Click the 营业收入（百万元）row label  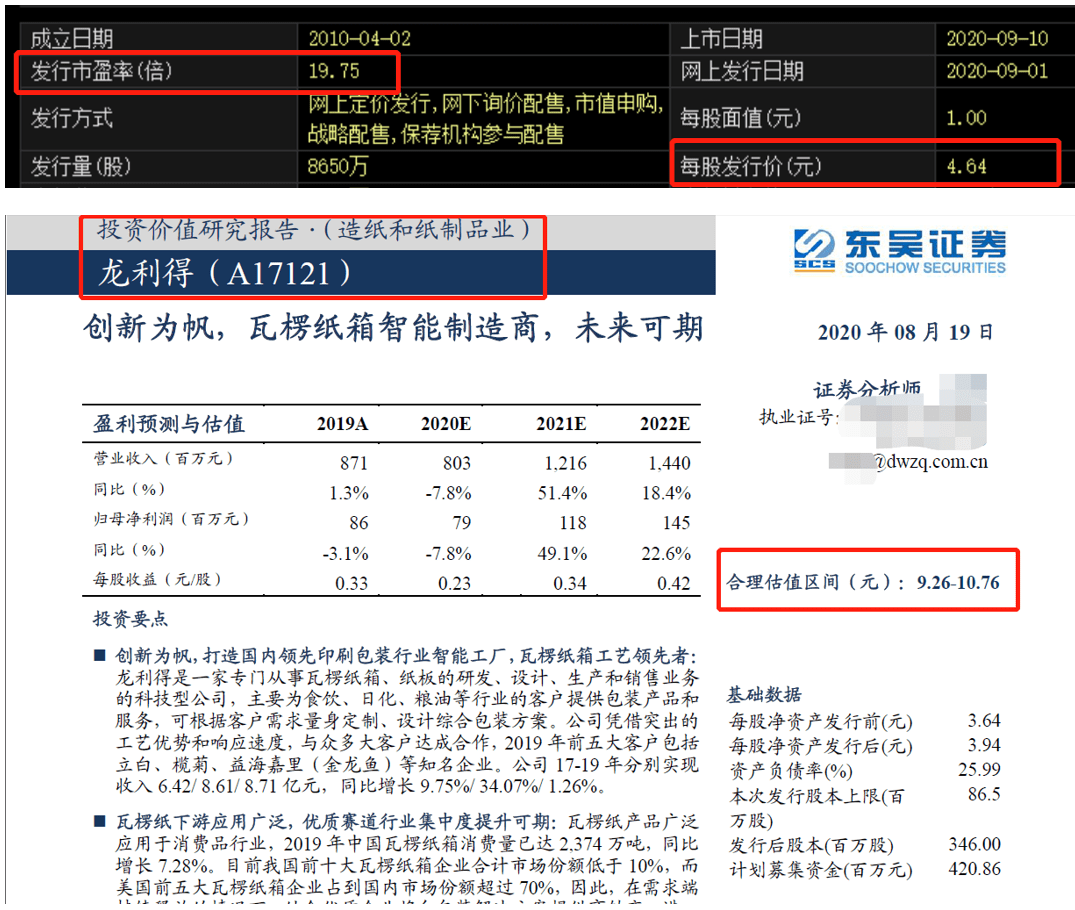pyautogui.click(x=163, y=458)
